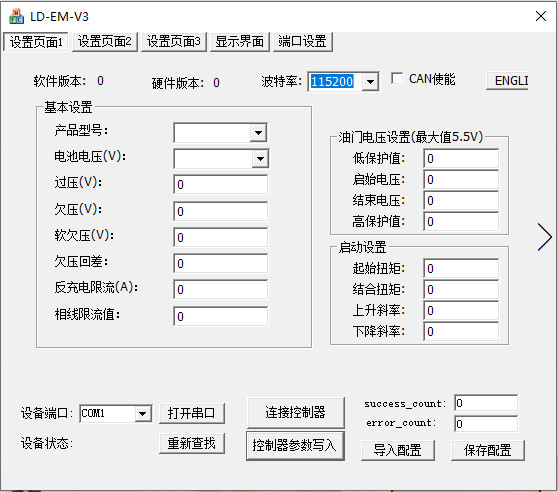Expand the 电池电压(V) dropdown
The width and height of the screenshot is (558, 492).
pos(260,159)
